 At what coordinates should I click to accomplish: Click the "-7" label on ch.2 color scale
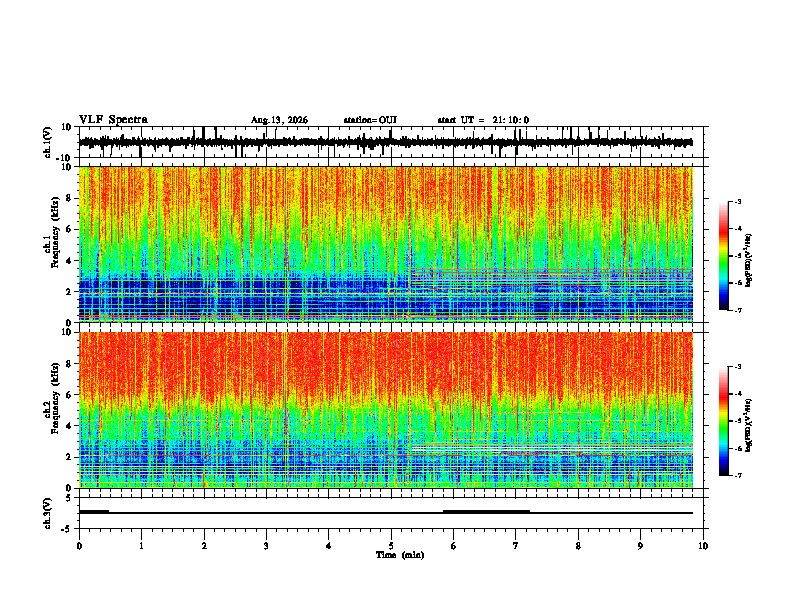(737, 475)
